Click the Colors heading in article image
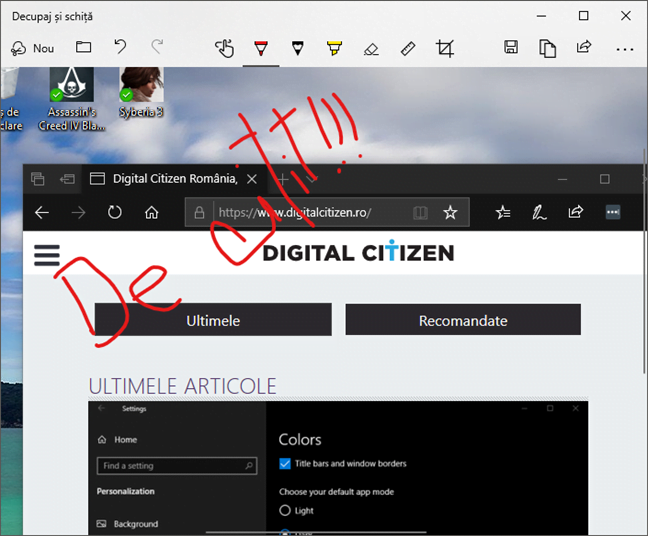Screen dimensions: 648x536 (x=300, y=439)
